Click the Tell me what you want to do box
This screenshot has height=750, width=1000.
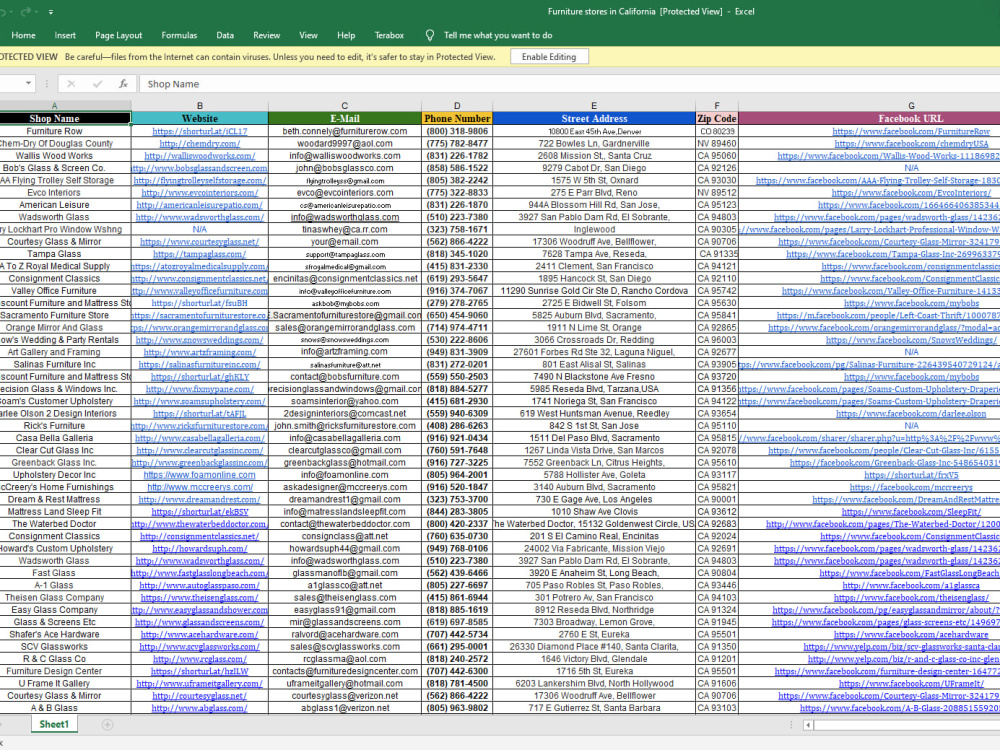pyautogui.click(x=498, y=35)
